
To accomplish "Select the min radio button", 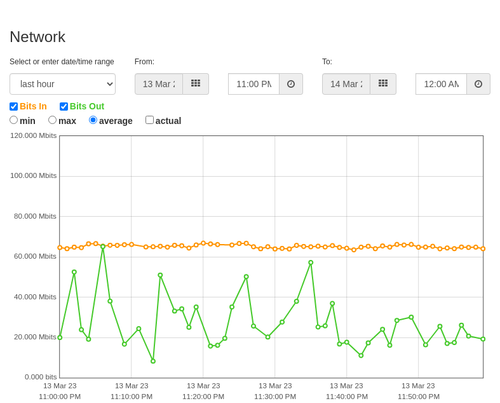I will pos(13,120).
